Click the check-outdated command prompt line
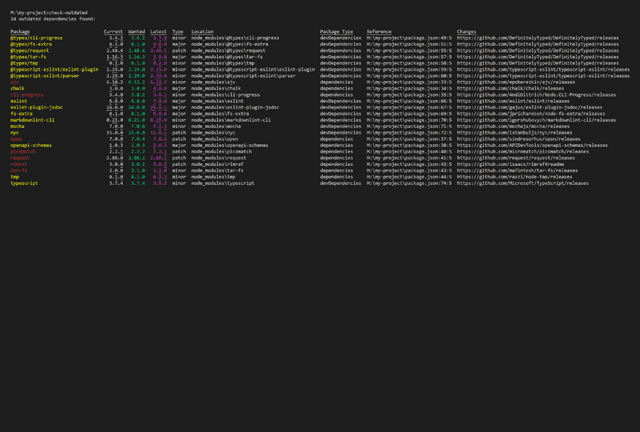Viewport: 640px width, 432px height. click(x=49, y=13)
